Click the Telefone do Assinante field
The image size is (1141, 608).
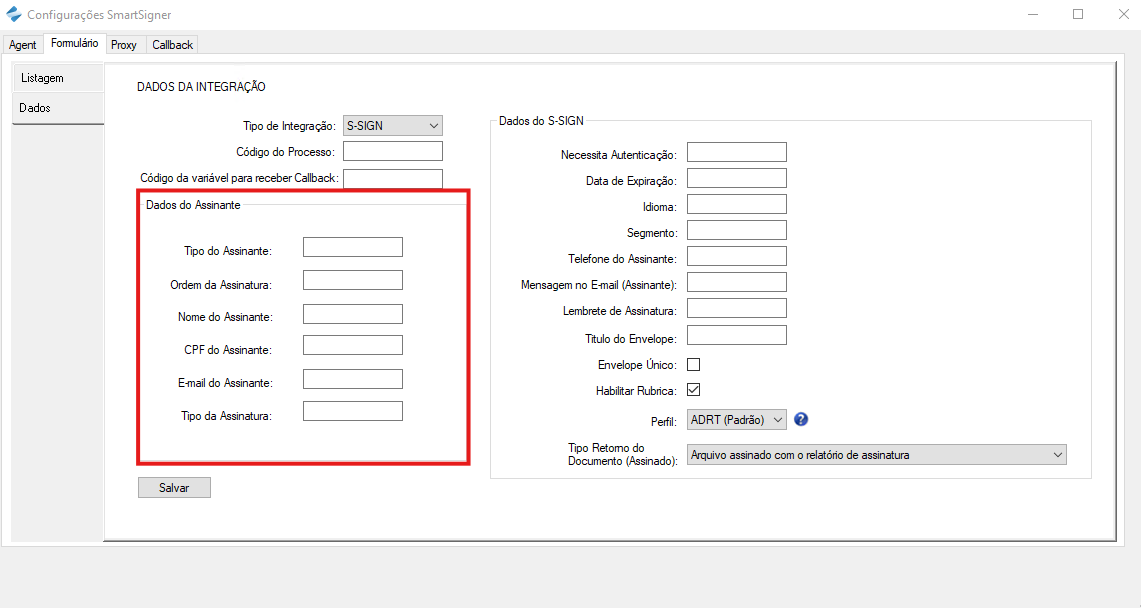[736, 257]
